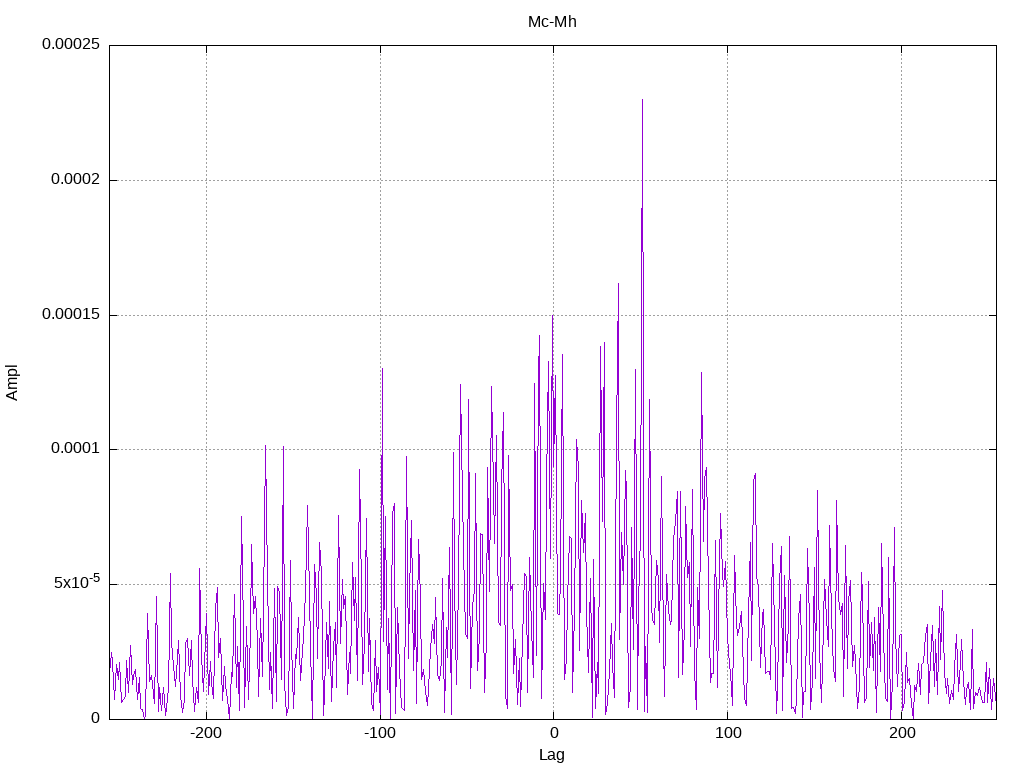Click the y-axis value 0.0001
Screen dimensions: 1024x768
[x=76, y=449]
